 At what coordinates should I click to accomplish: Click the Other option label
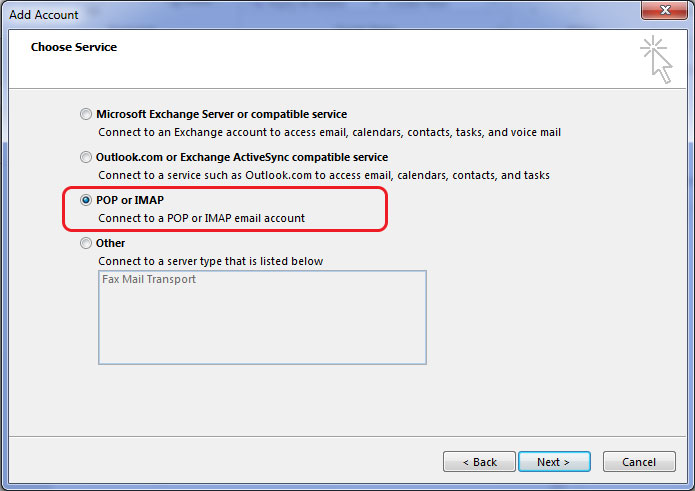click(110, 243)
